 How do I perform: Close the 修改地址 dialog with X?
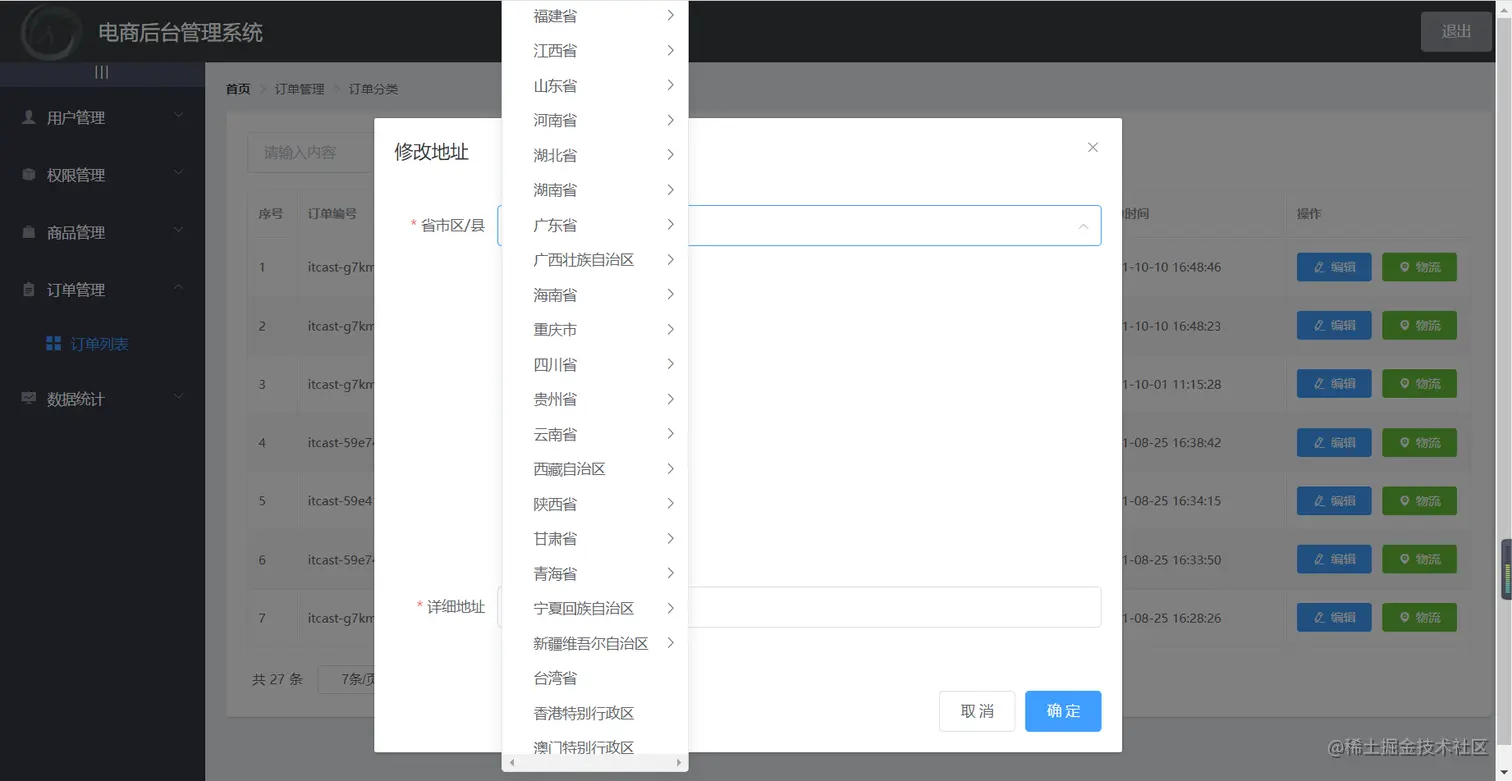[1093, 147]
